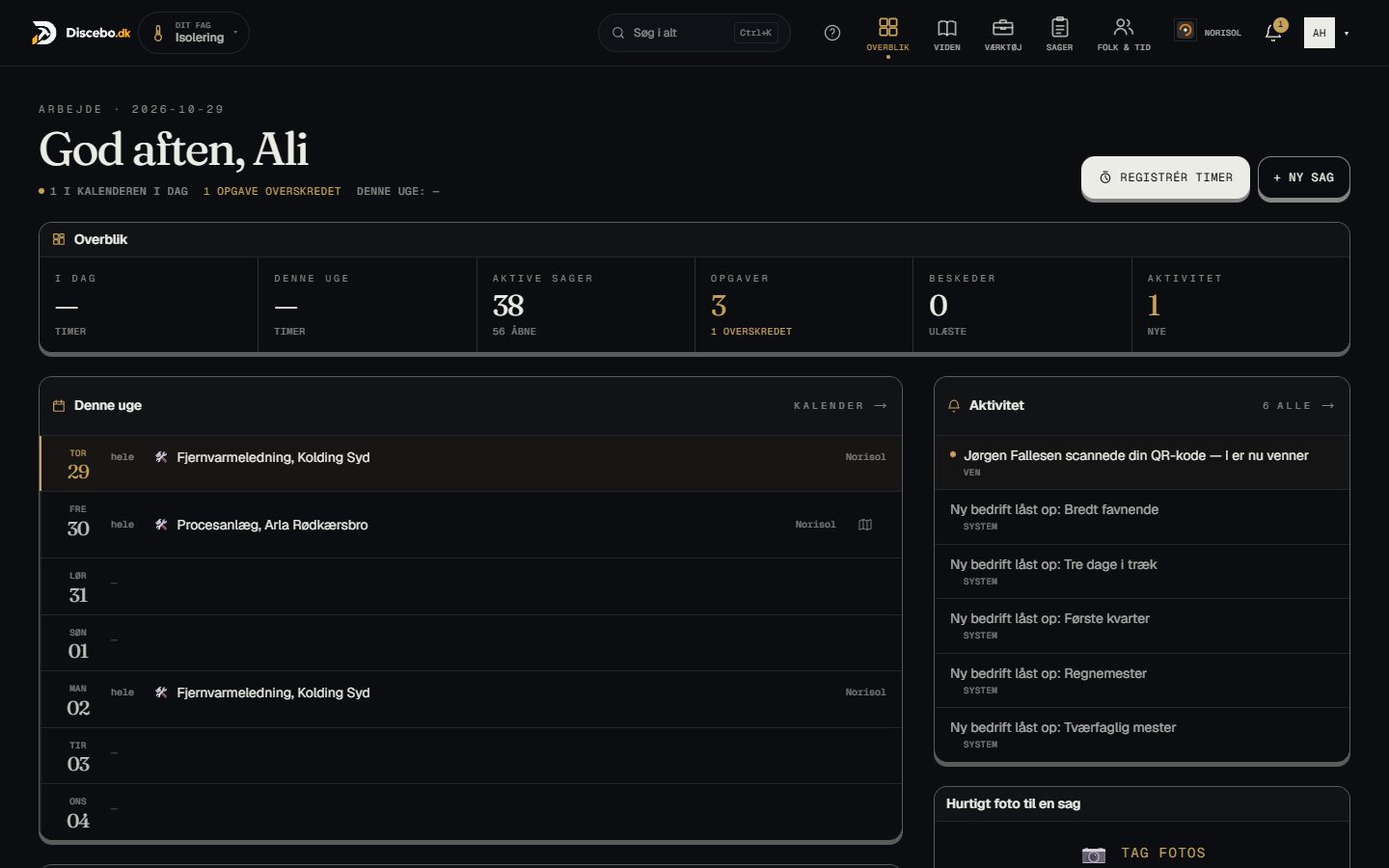Click the Tag fotos button
The image size is (1389, 868).
1142,853
